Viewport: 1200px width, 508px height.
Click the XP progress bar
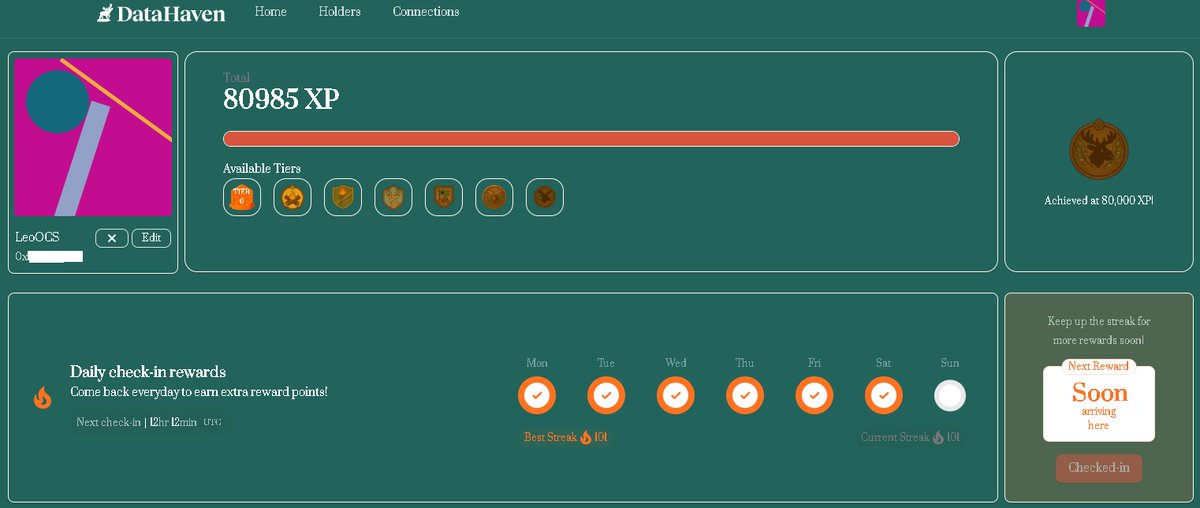pos(591,139)
